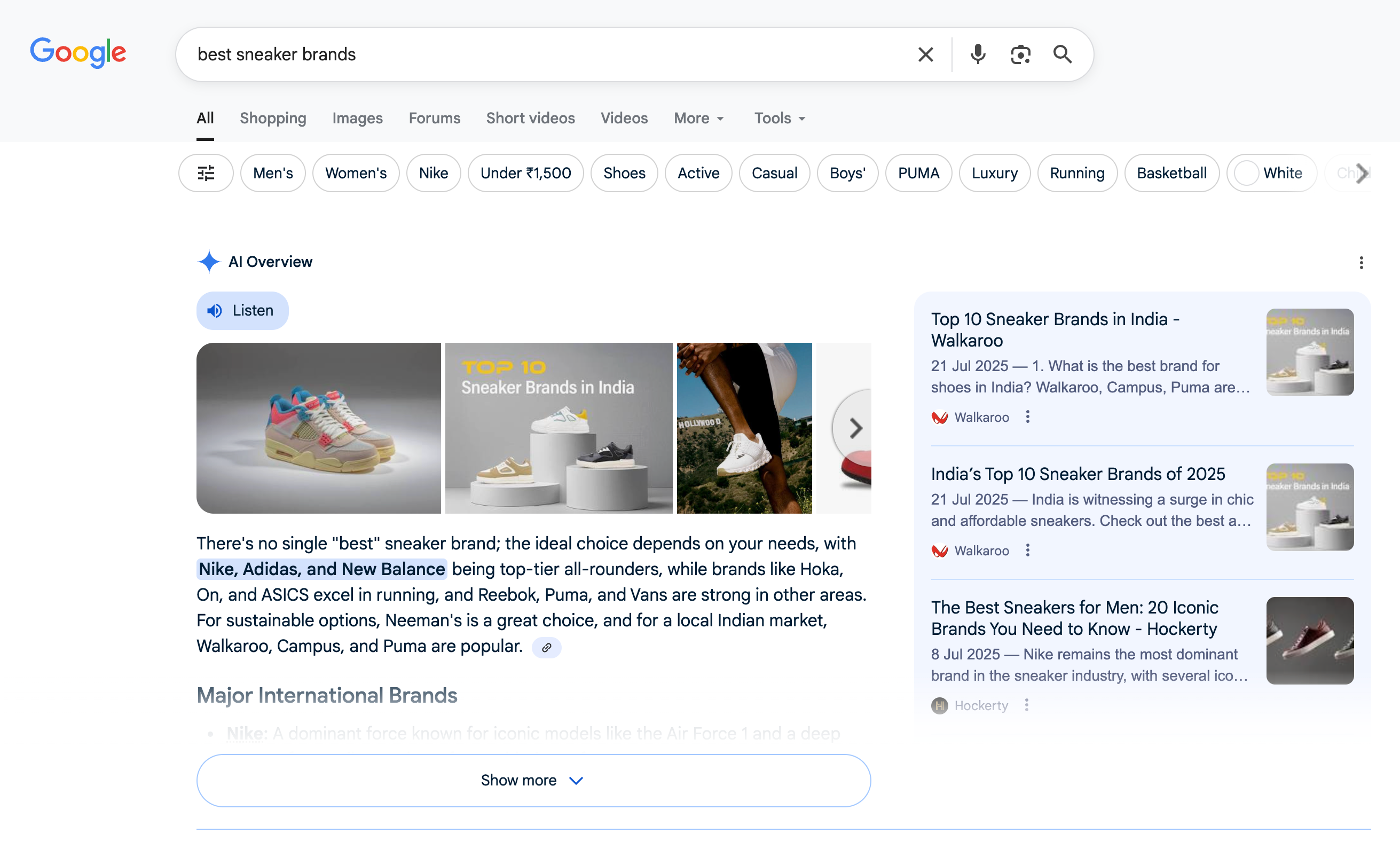Select the Basketball filter chip
The image size is (1400, 865).
1171,173
